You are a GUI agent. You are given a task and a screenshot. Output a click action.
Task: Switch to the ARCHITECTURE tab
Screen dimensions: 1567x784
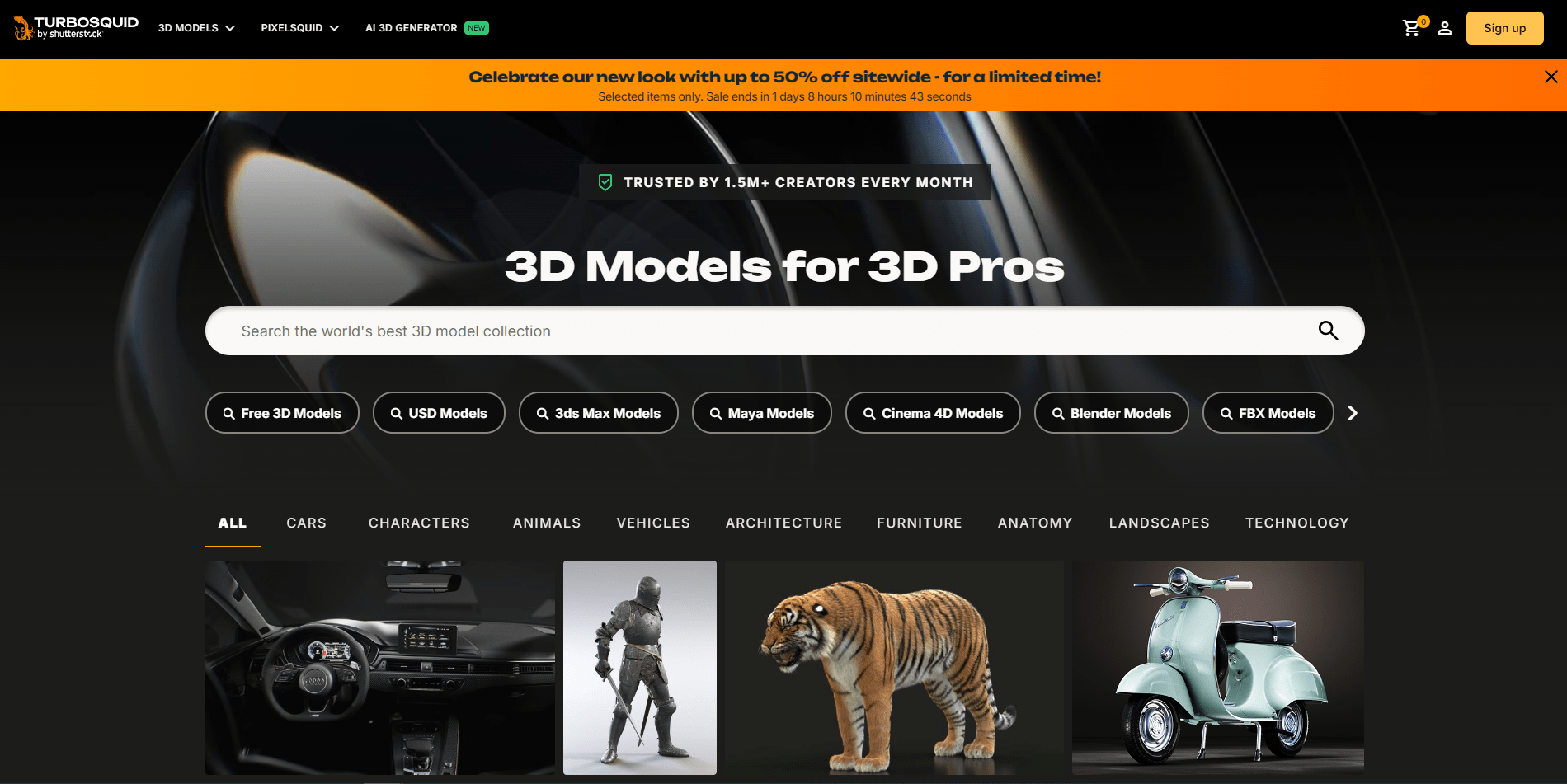click(x=783, y=523)
